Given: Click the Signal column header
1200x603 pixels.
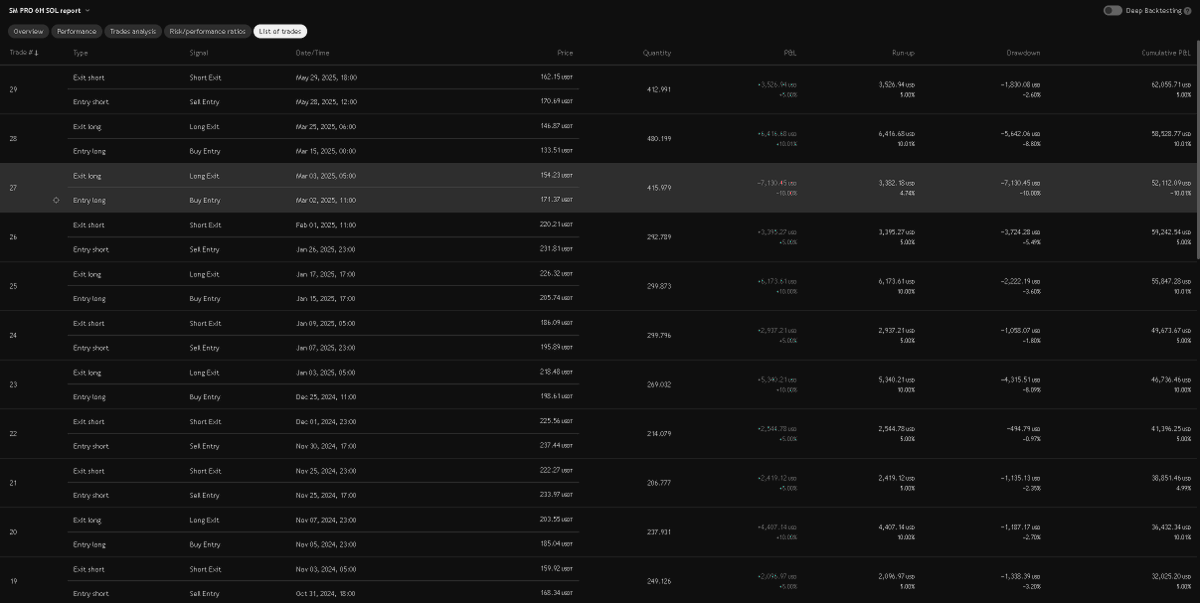Looking at the screenshot, I should click(x=199, y=53).
